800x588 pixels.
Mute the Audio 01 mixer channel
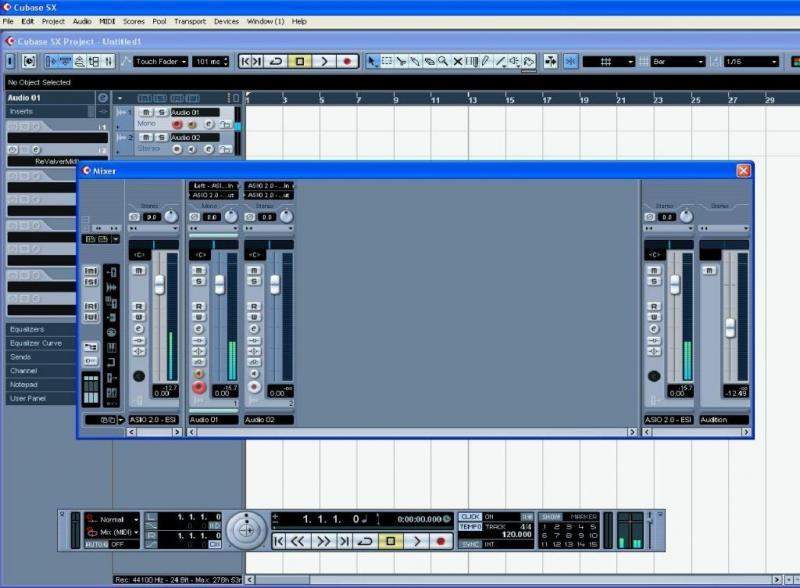coord(198,270)
